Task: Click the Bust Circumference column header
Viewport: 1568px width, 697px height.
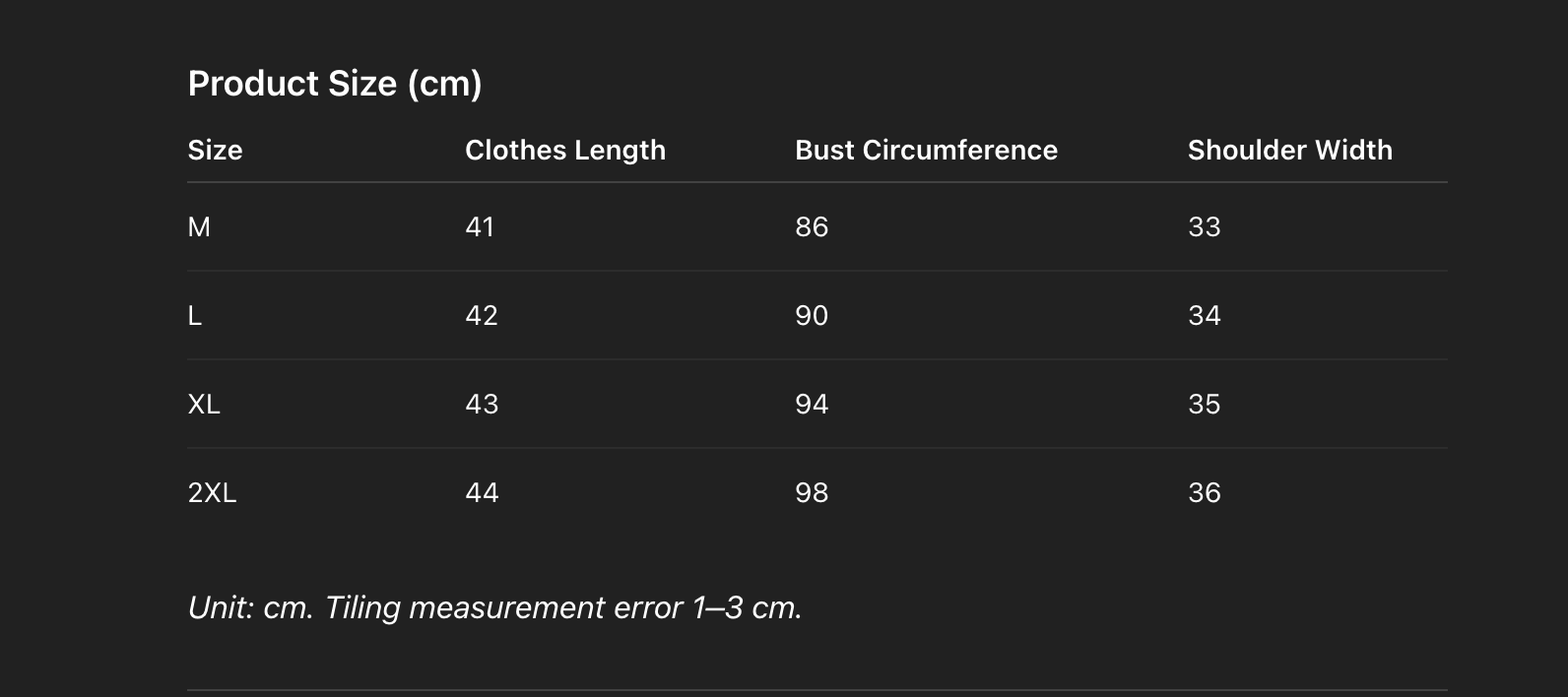Action: 926,150
